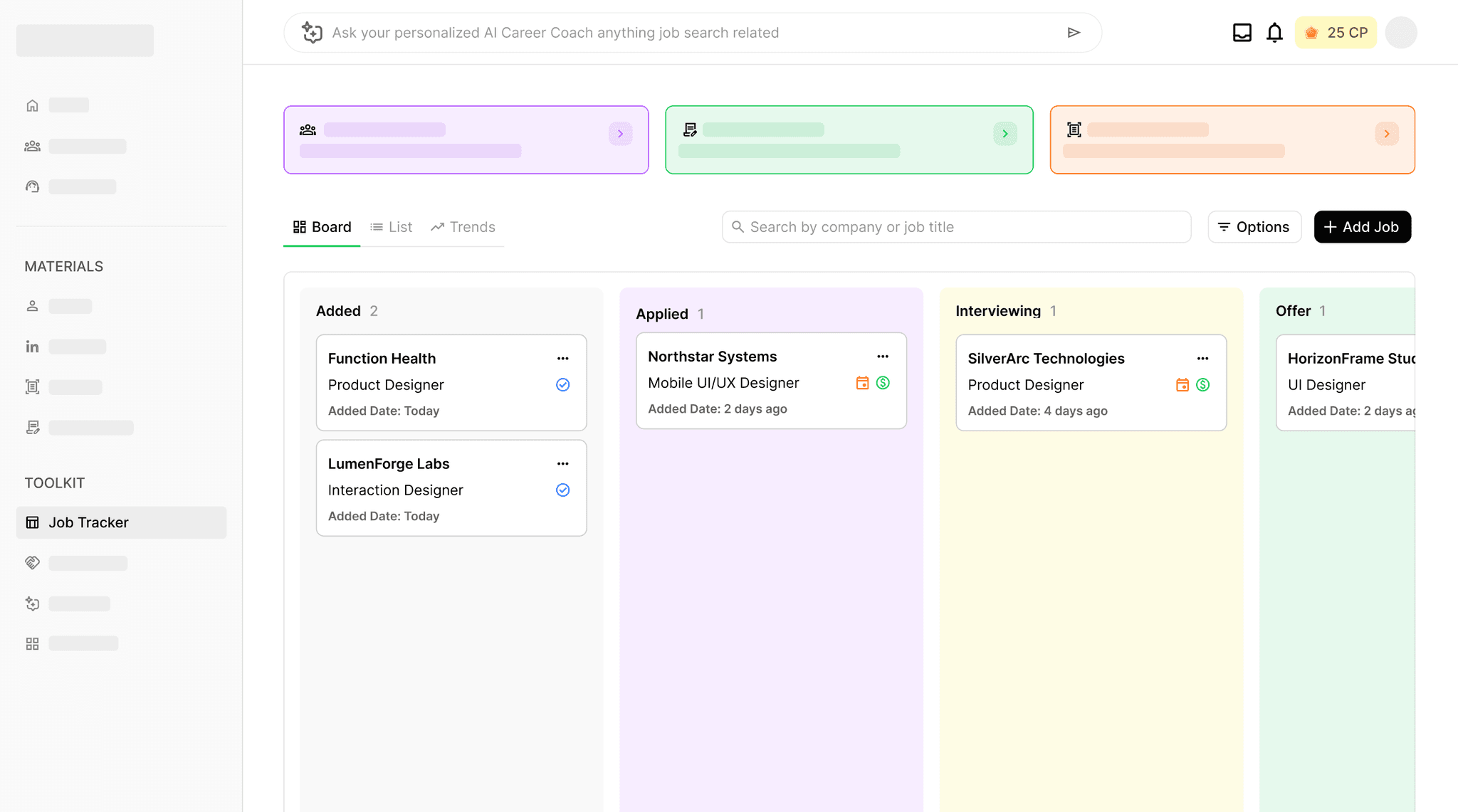Switch to the Trends tab
This screenshot has width=1458, height=812.
[x=463, y=227]
